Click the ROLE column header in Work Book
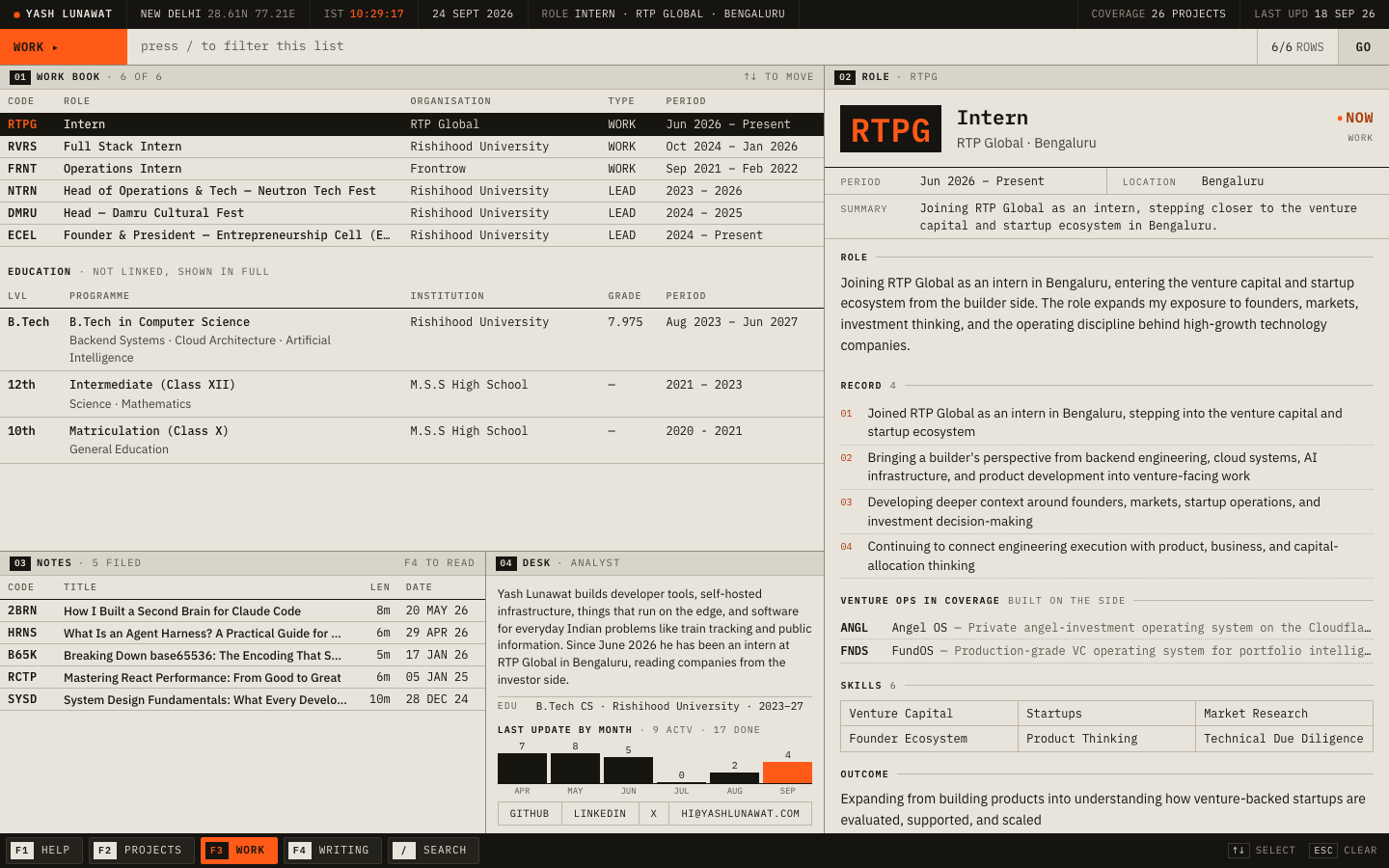This screenshot has width=1389, height=868. tap(77, 101)
